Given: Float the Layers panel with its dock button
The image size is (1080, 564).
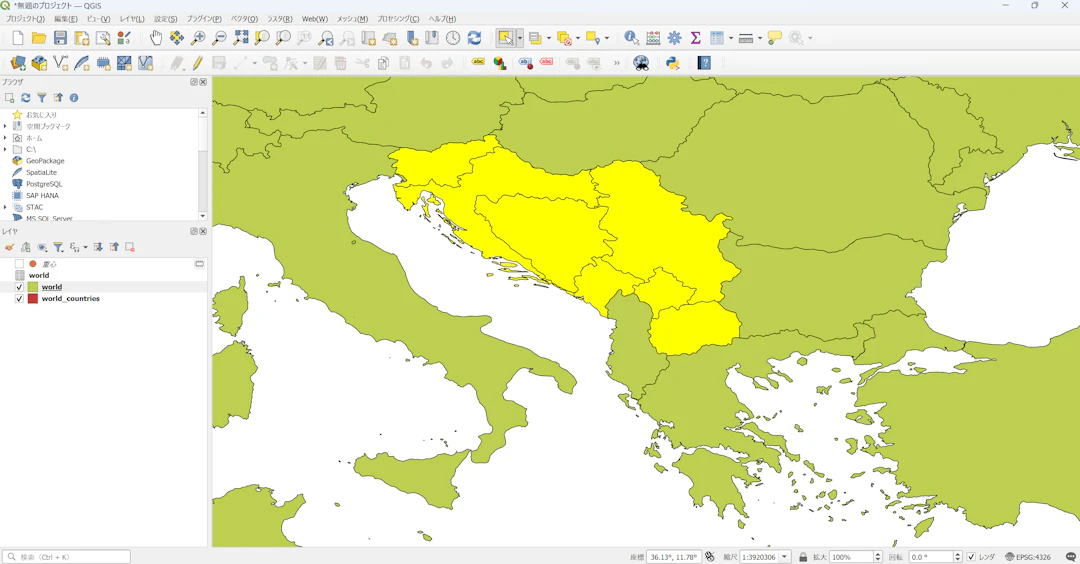Looking at the screenshot, I should tap(194, 231).
